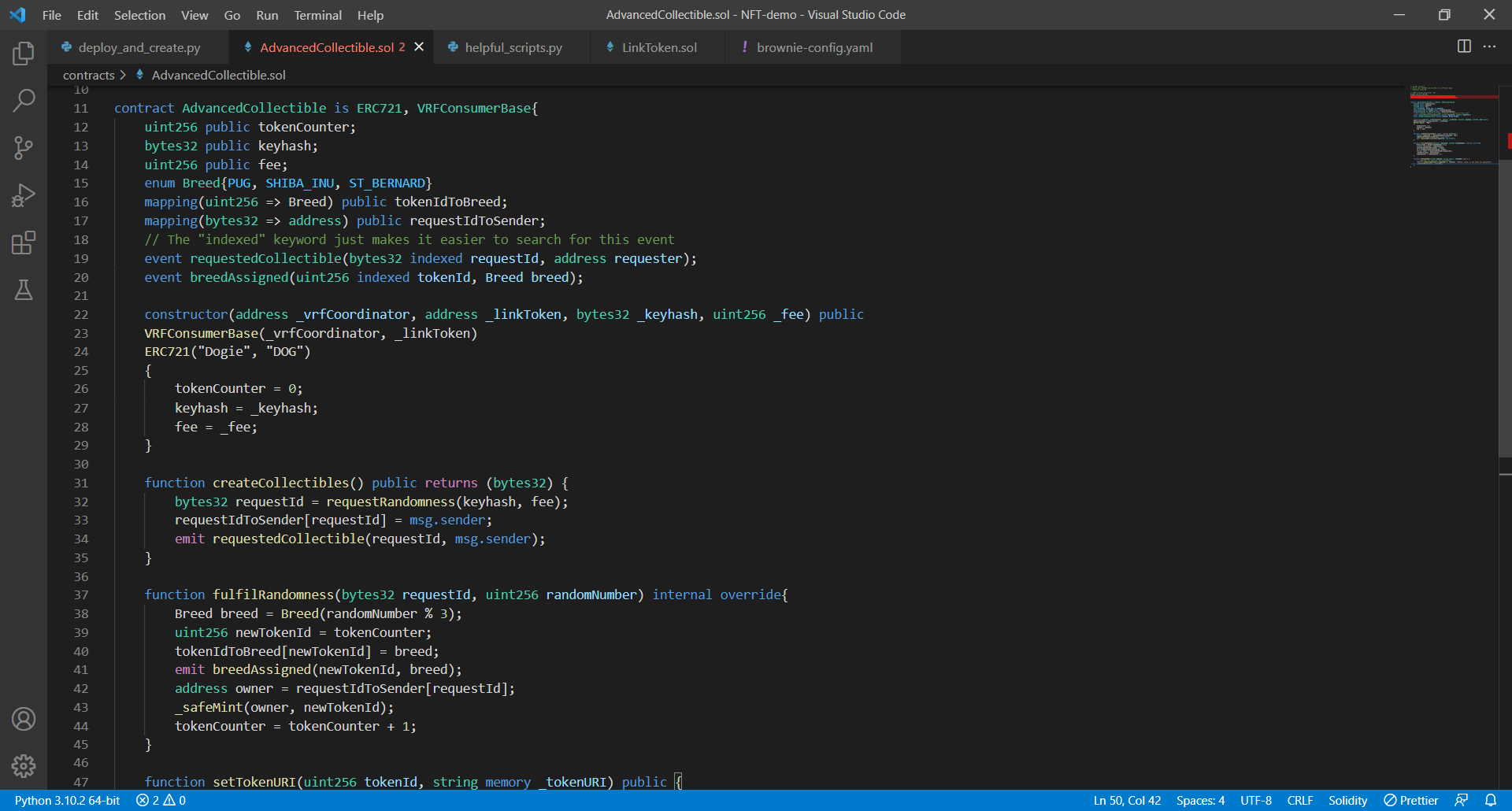Viewport: 1512px width, 811px height.
Task: Open the Testing flask view
Action: [x=24, y=290]
